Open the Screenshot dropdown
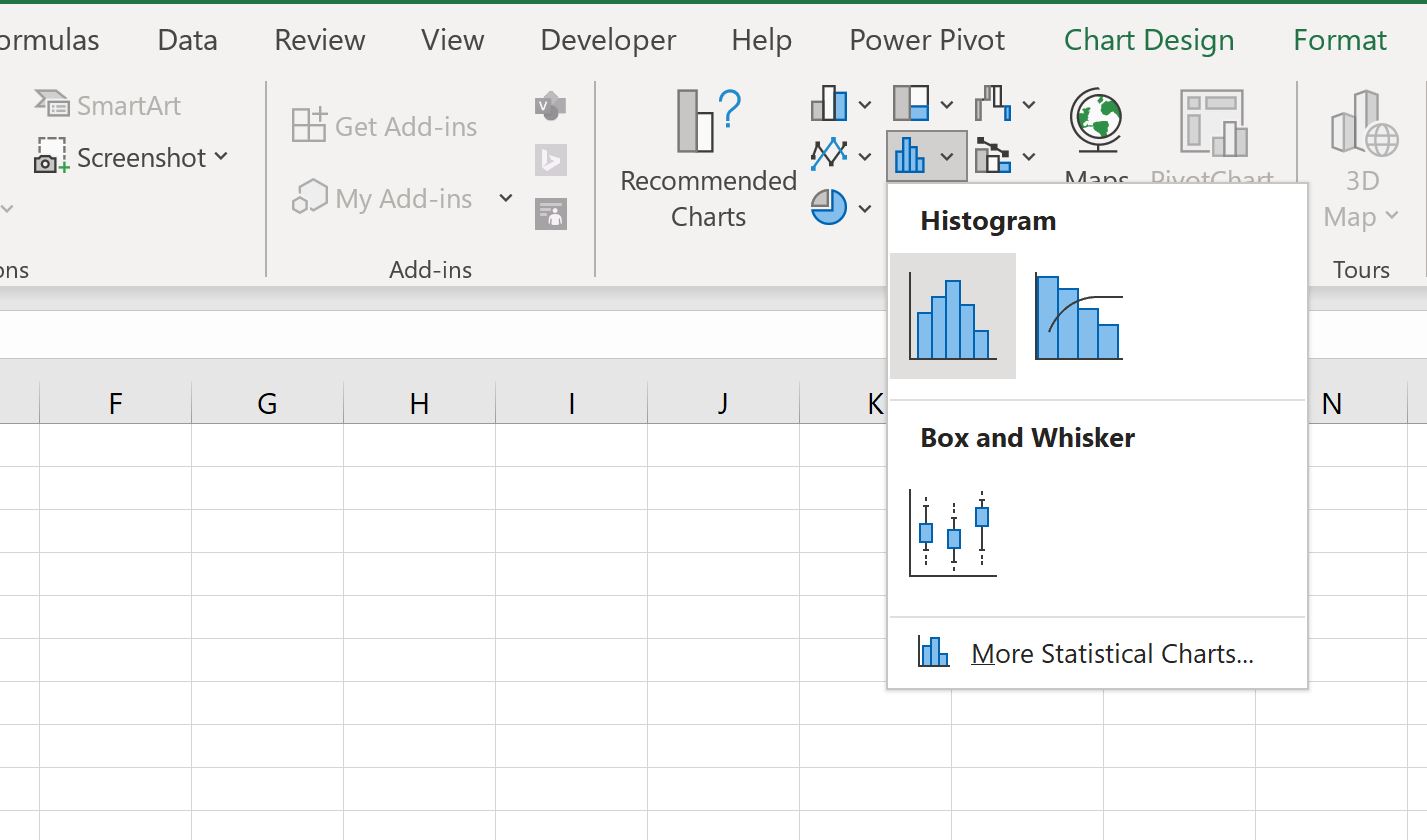 click(x=132, y=158)
